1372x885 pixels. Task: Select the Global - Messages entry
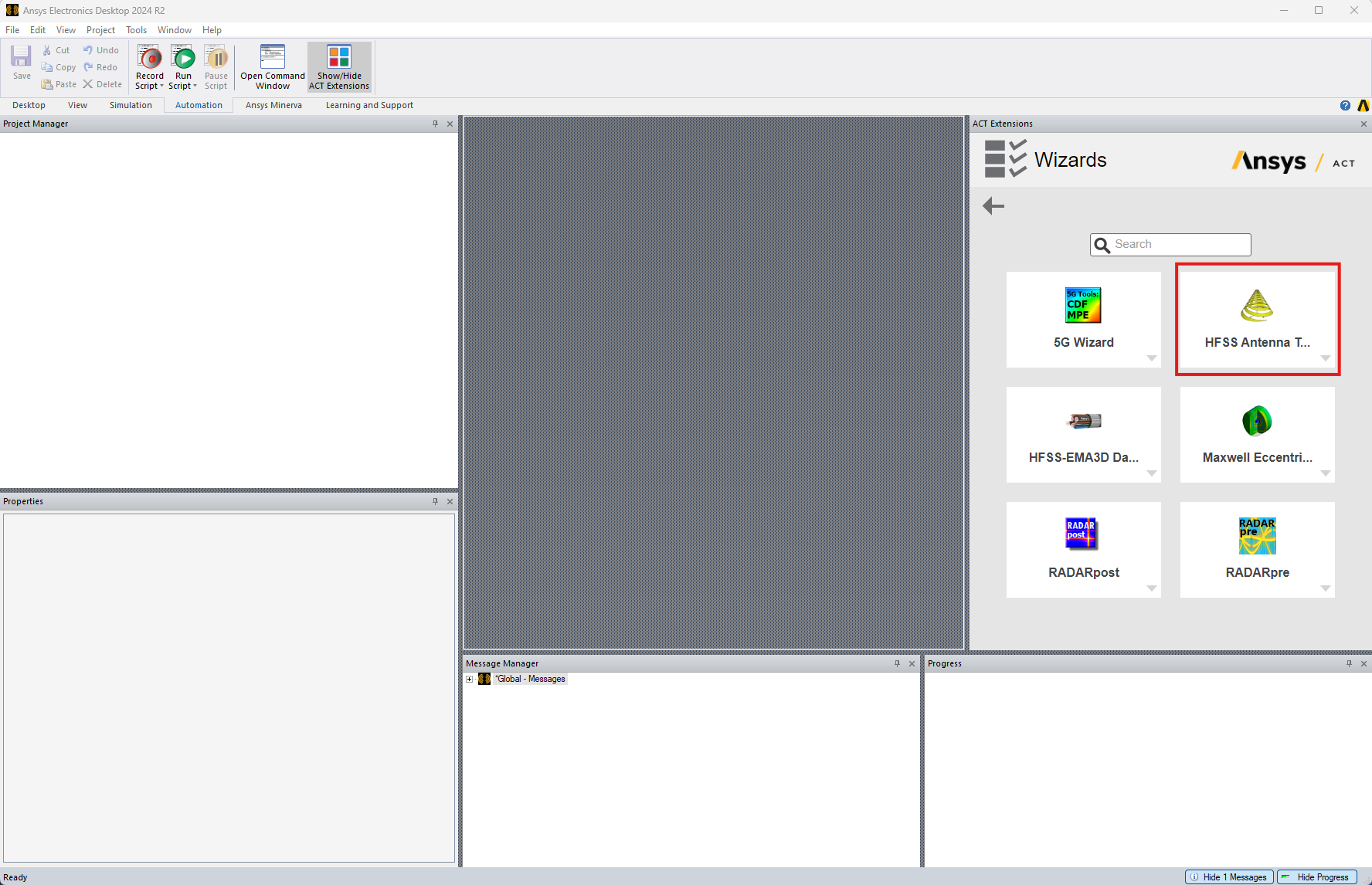pos(531,679)
